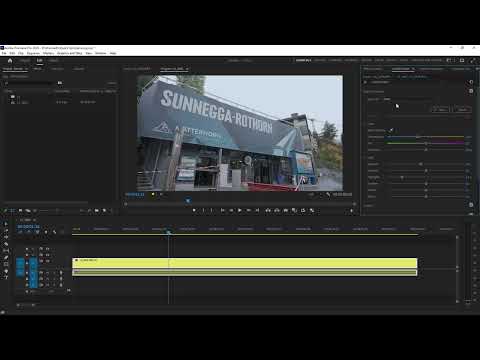
Task: Add a marker in the timeline panel
Action: [46, 232]
